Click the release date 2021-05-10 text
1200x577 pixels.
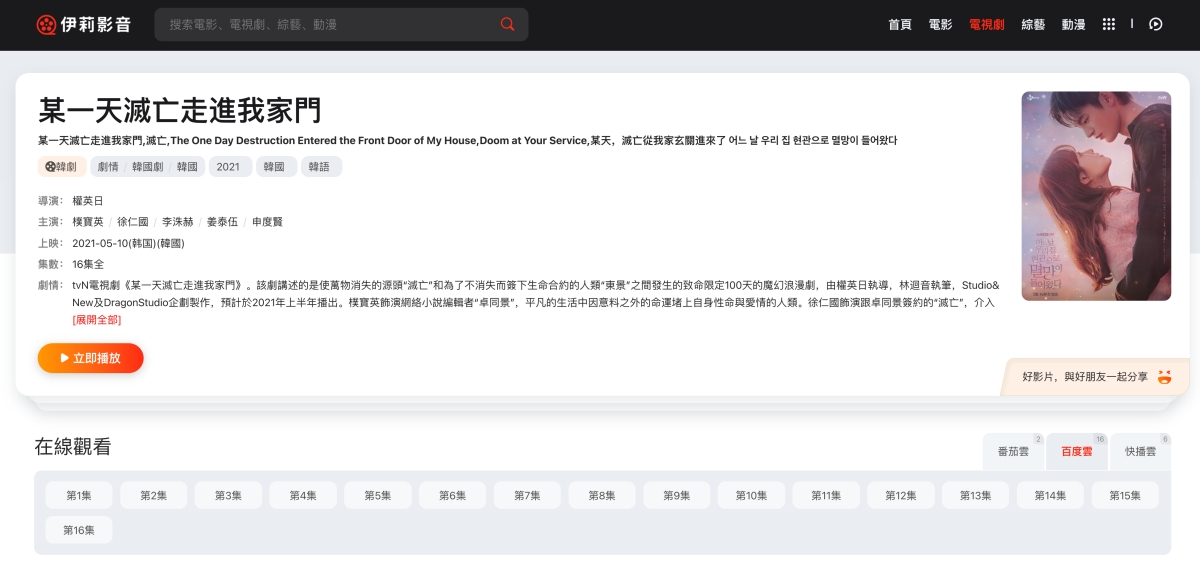coord(129,243)
